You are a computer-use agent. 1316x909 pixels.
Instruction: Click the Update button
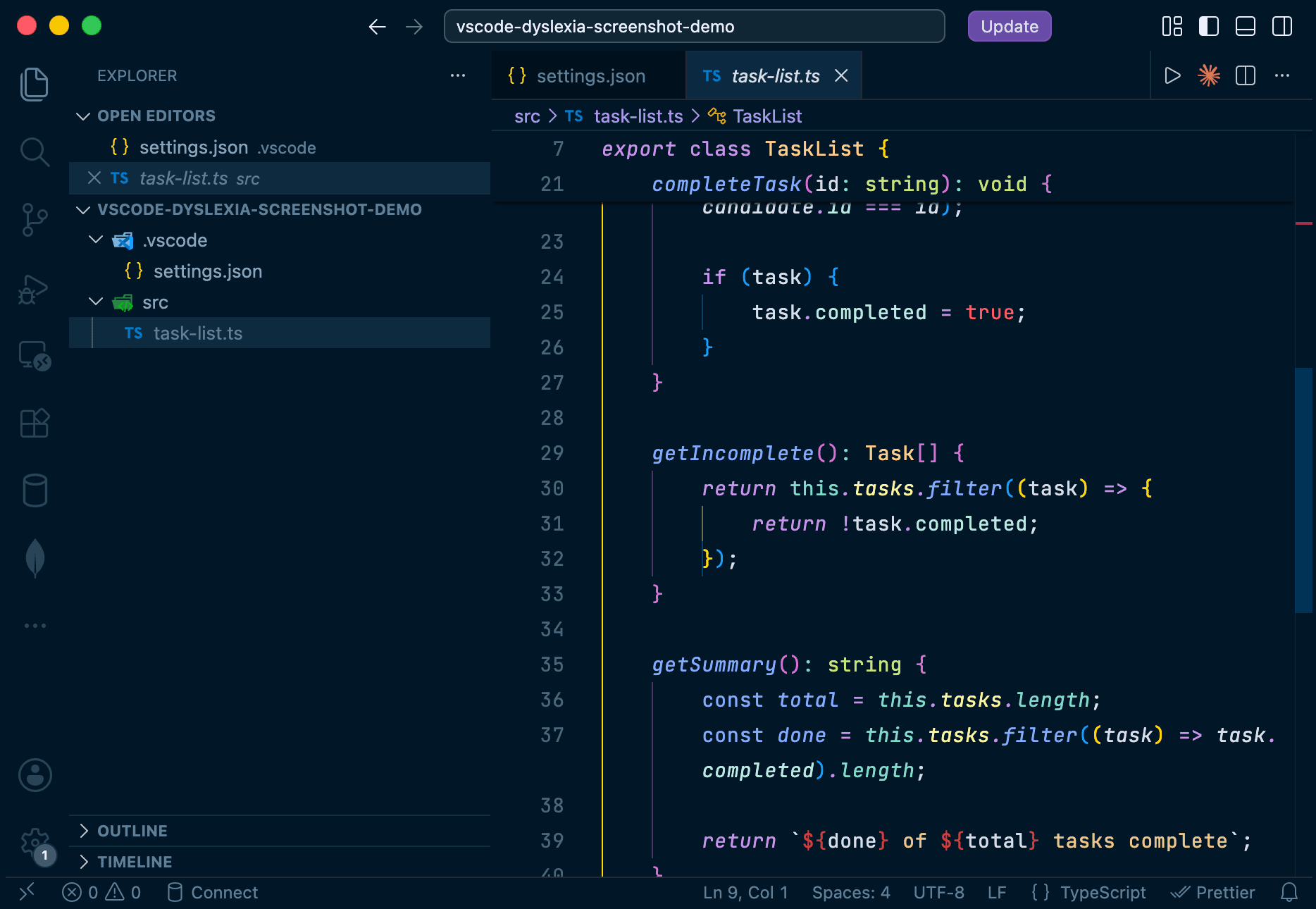pyautogui.click(x=1010, y=27)
